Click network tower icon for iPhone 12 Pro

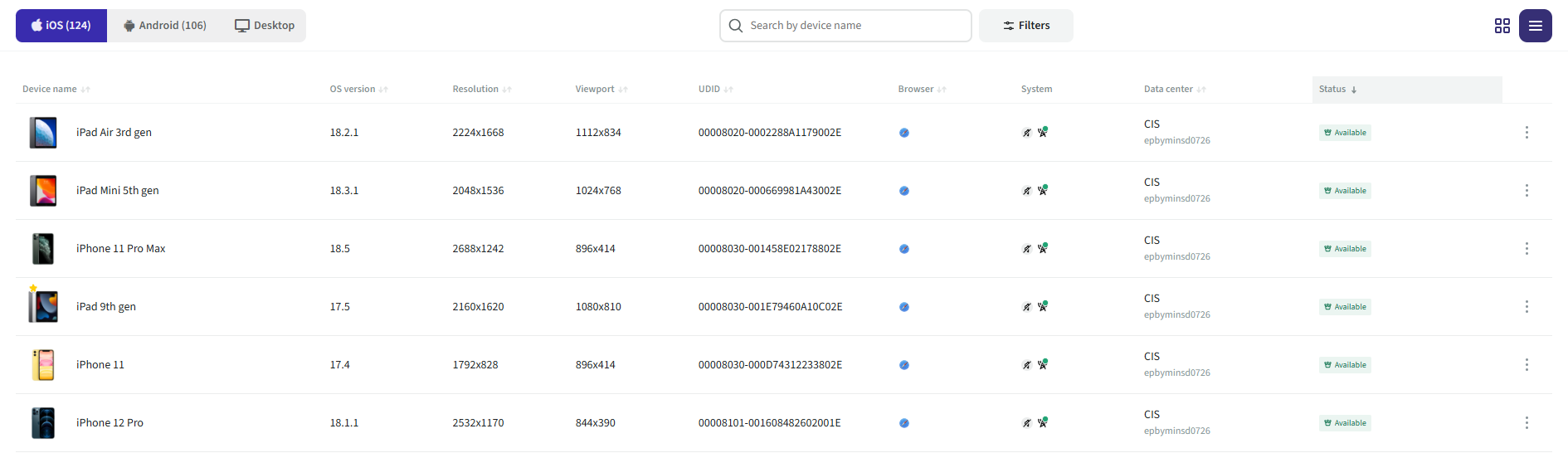point(1043,422)
